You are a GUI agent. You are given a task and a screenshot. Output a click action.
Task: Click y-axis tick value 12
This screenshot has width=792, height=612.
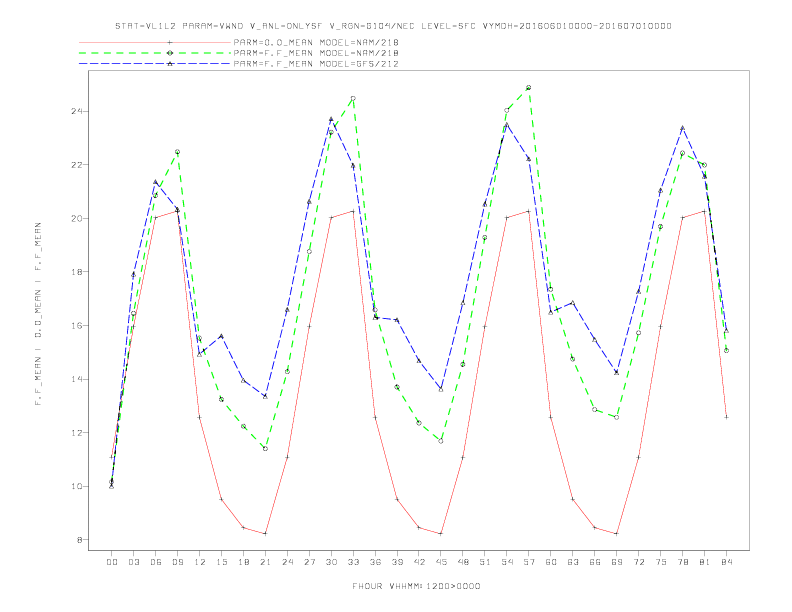(x=76, y=433)
